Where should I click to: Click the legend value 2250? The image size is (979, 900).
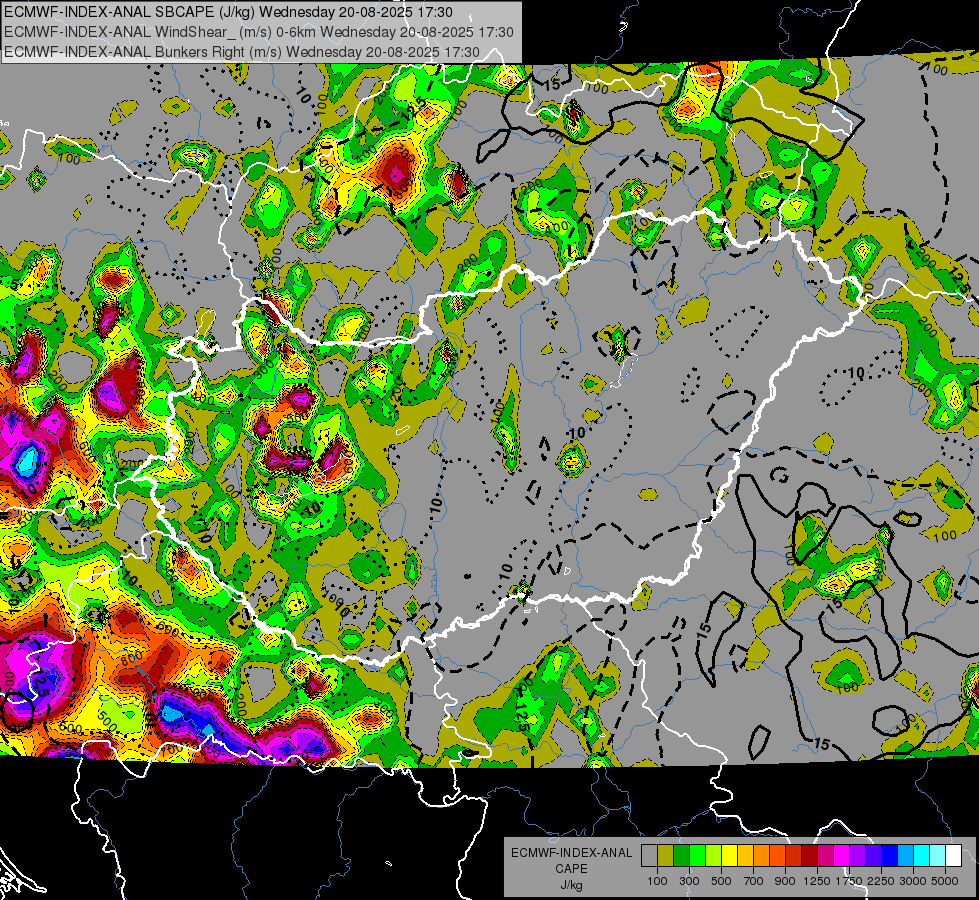pos(881,881)
